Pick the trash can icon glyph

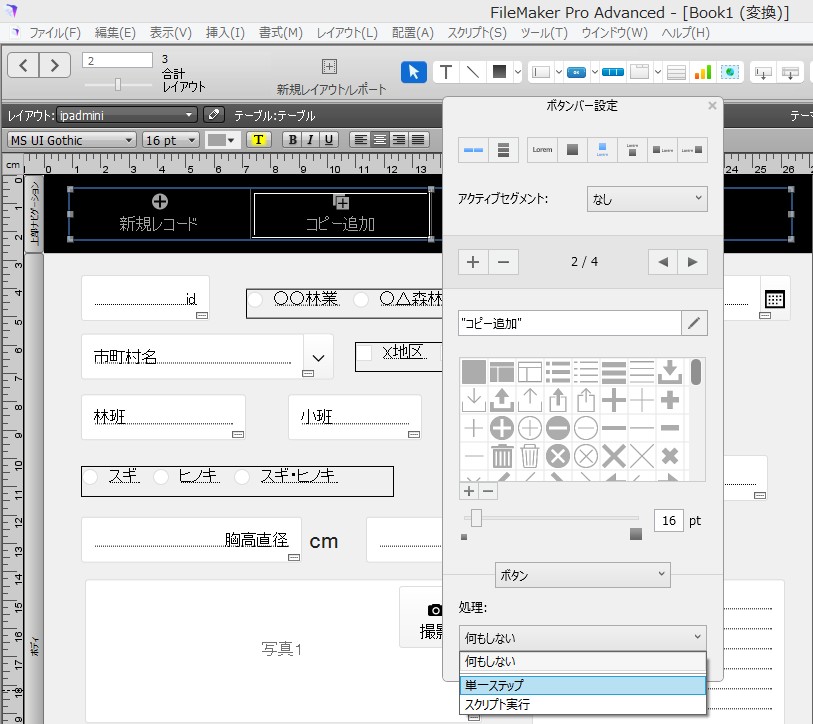pyautogui.click(x=501, y=456)
